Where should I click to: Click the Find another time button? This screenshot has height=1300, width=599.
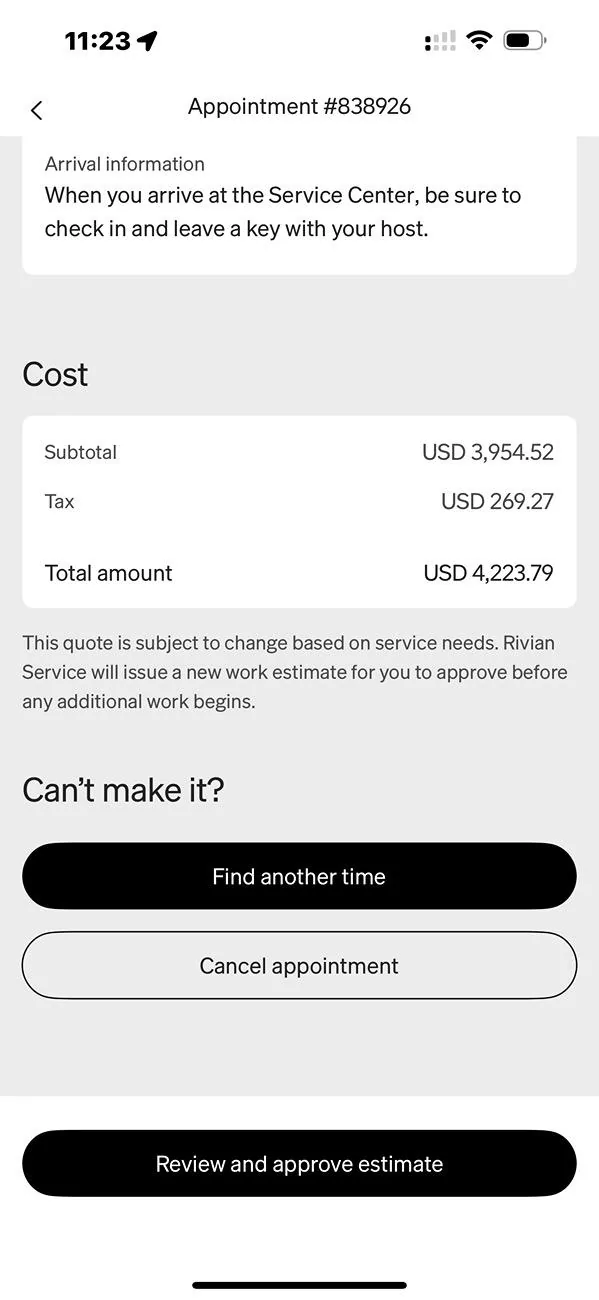click(x=299, y=876)
